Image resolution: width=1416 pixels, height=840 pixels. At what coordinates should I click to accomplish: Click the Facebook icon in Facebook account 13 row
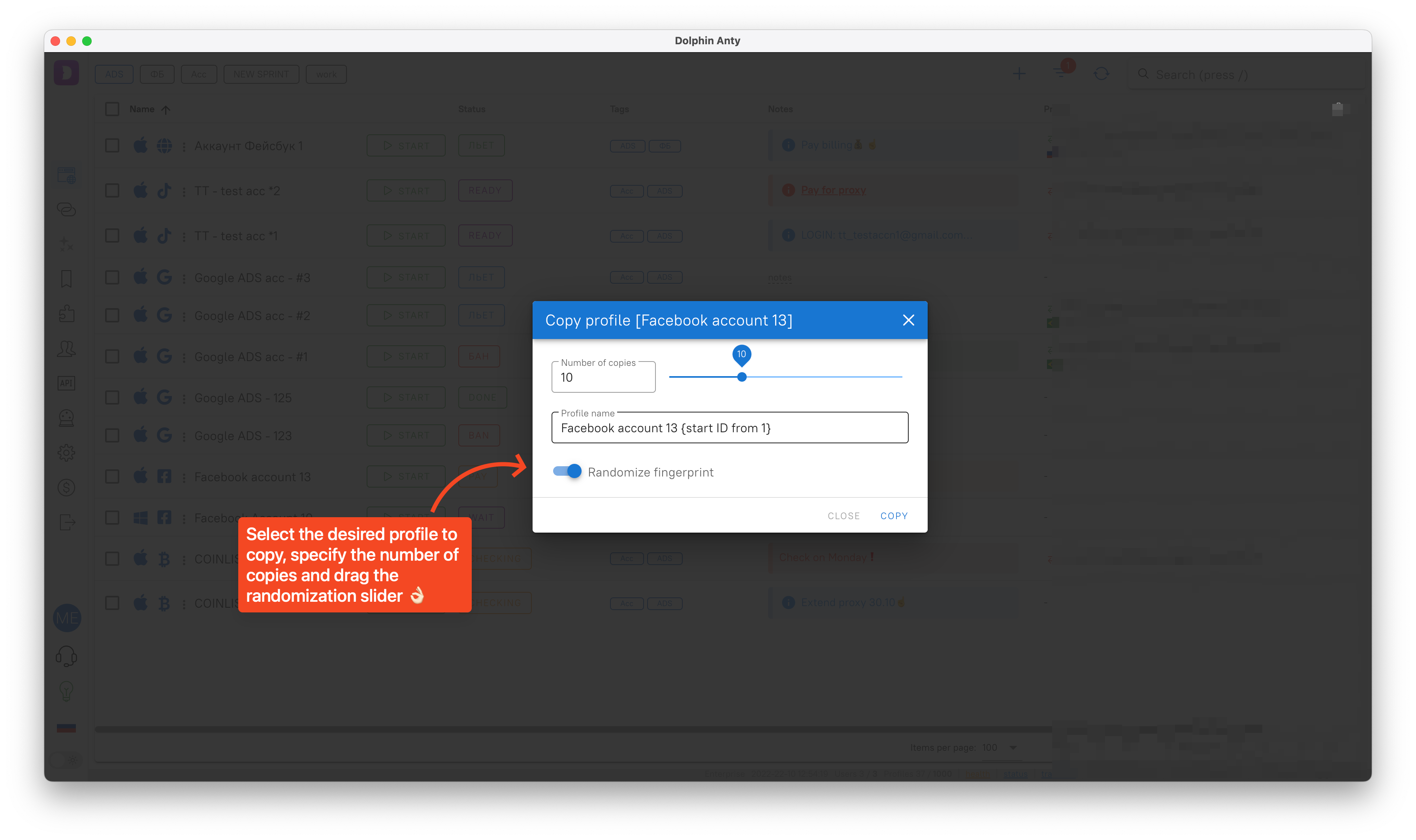164,477
